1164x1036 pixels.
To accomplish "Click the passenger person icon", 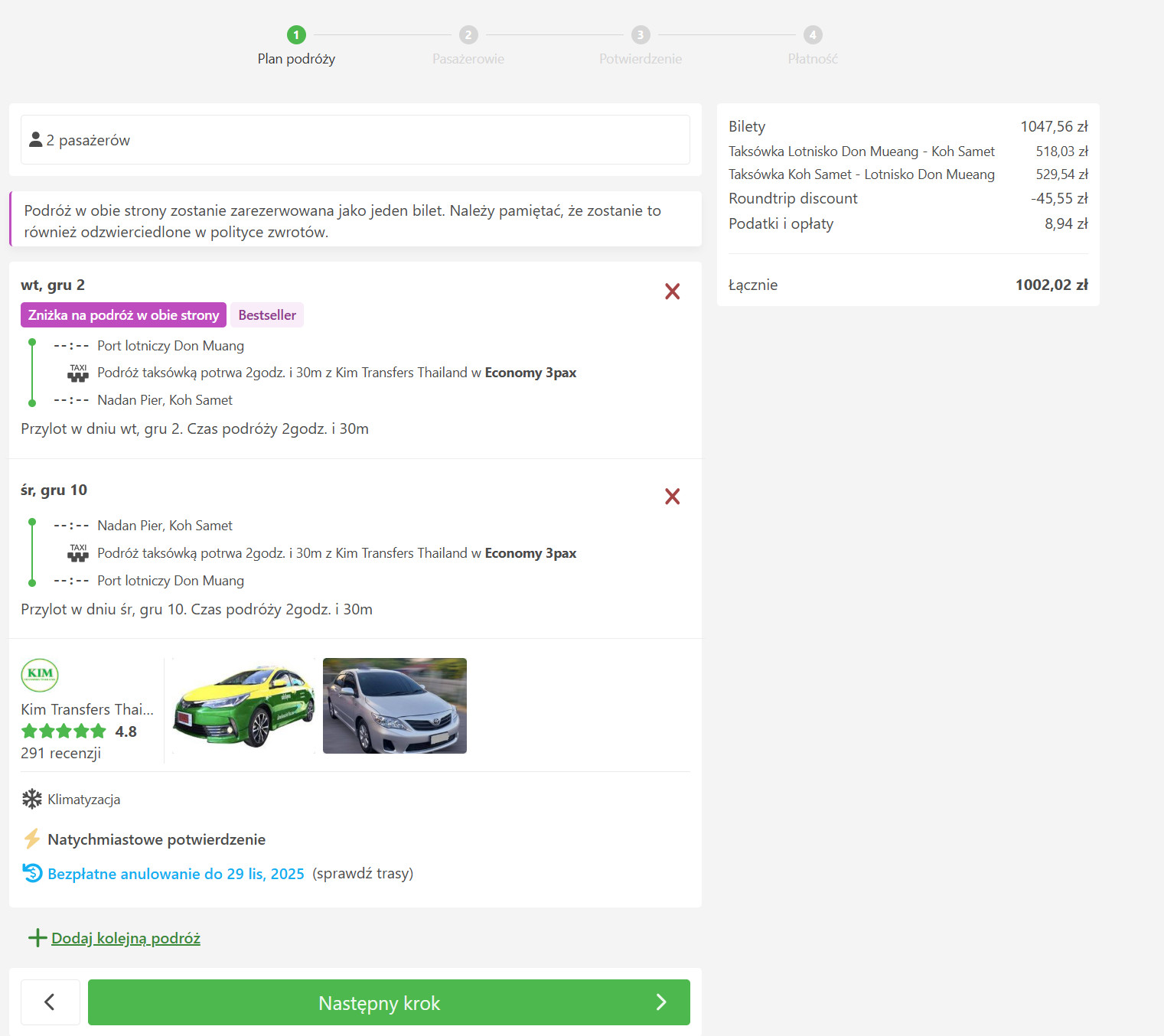I will [35, 140].
